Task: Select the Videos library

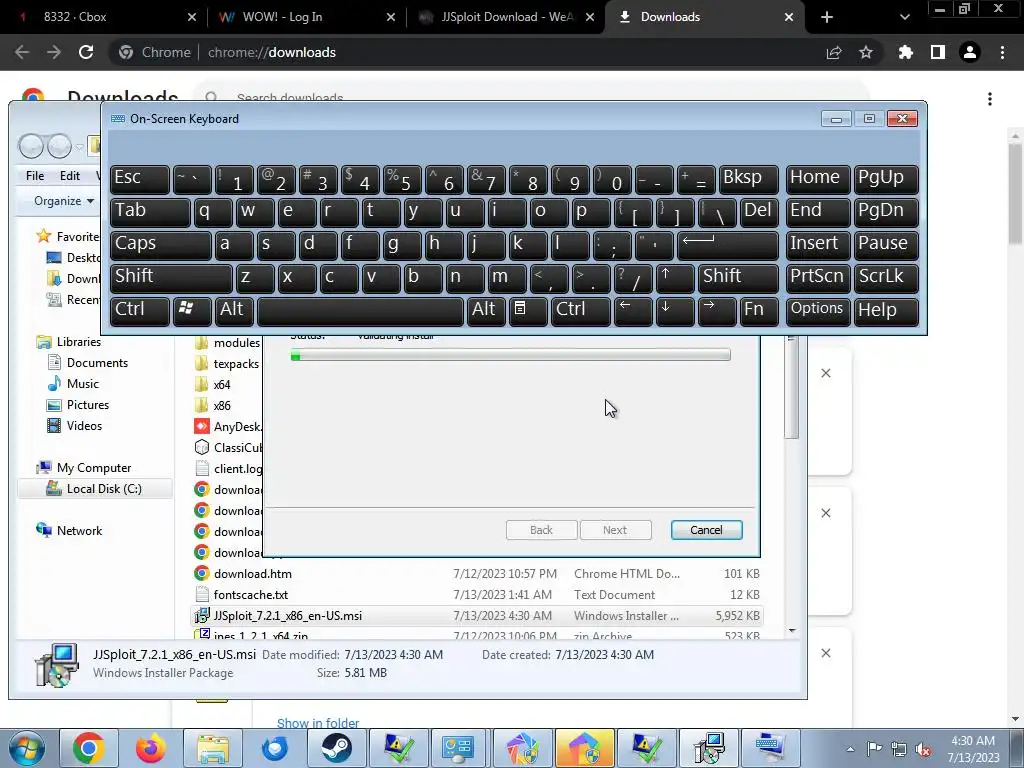Action: tap(84, 426)
